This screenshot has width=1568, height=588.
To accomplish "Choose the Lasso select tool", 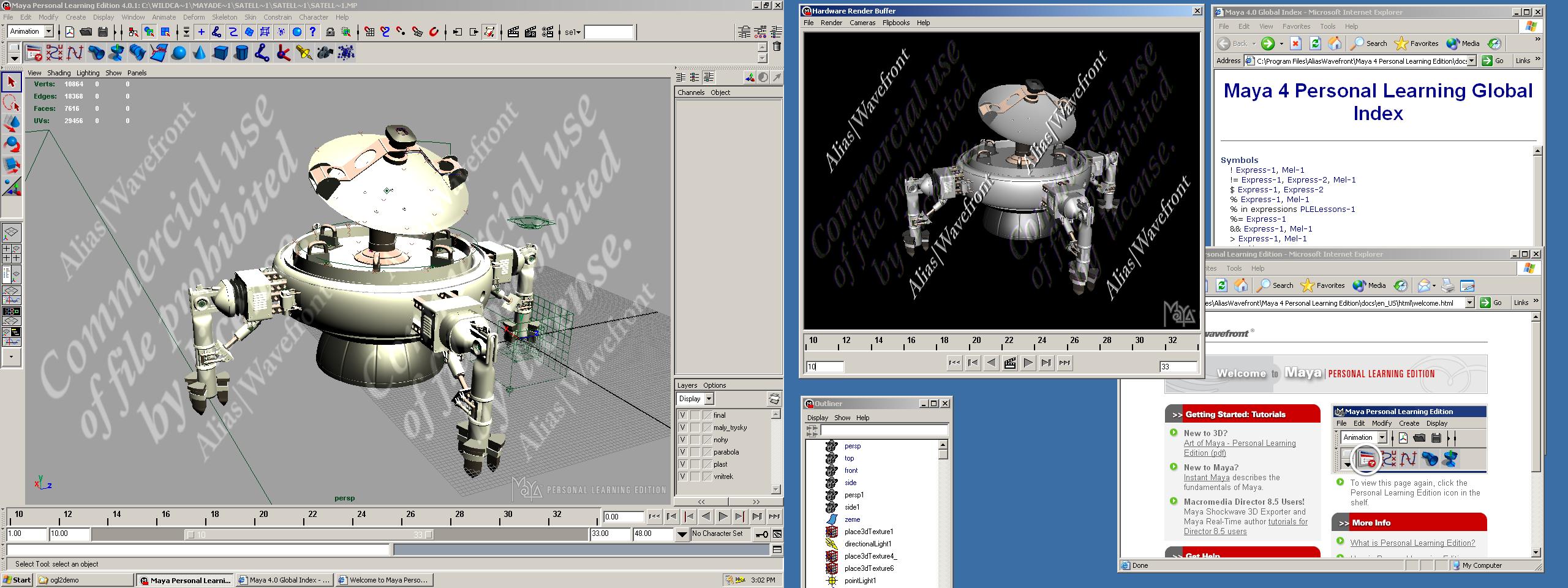I will click(12, 102).
